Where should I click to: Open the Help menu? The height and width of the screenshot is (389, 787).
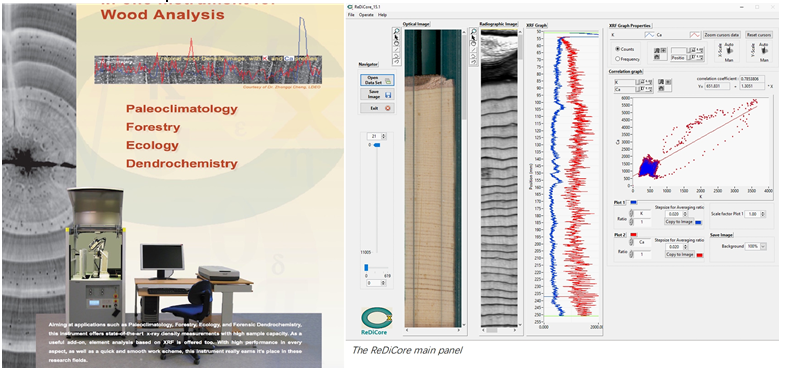pyautogui.click(x=382, y=15)
